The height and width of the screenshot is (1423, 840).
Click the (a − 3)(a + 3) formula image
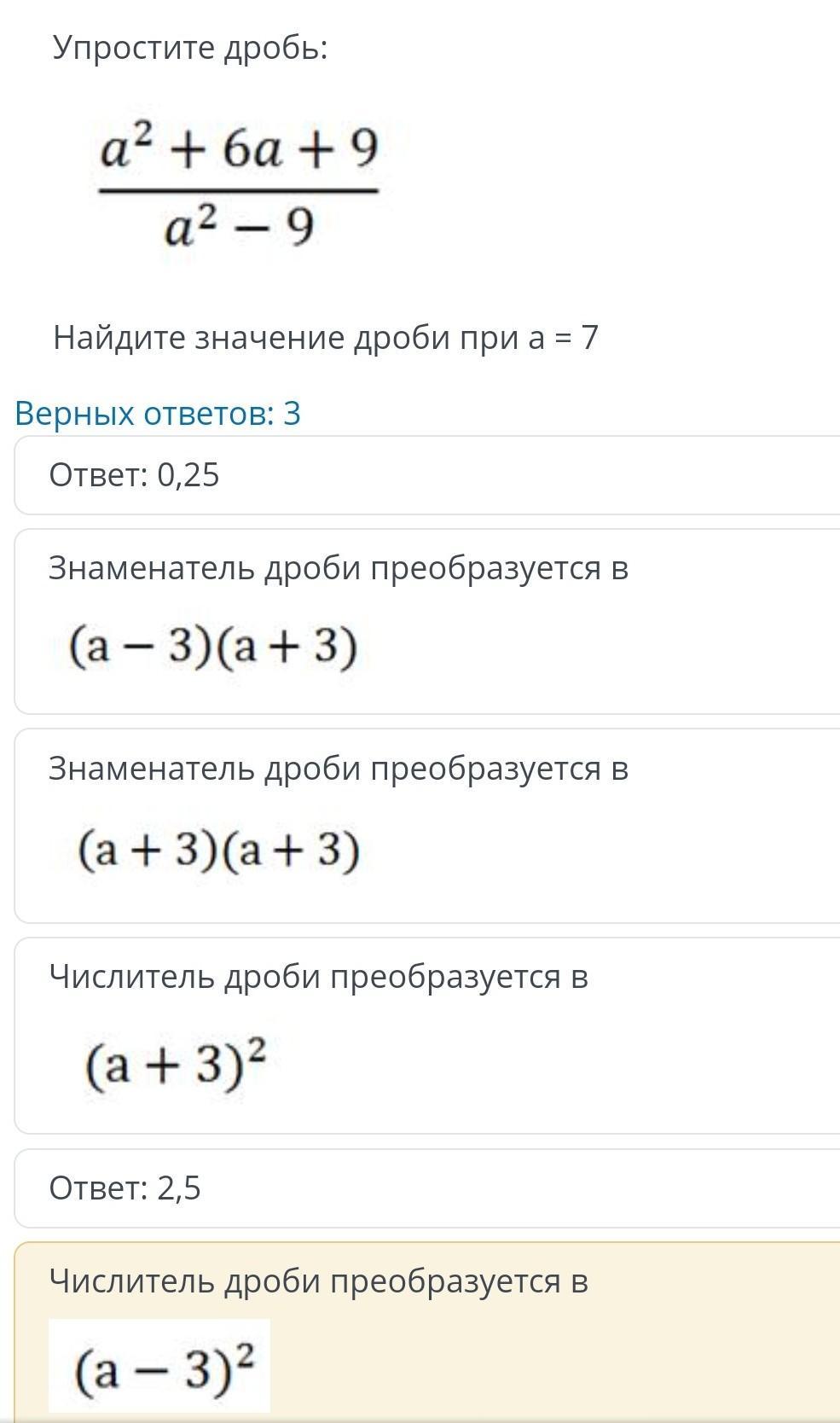pos(212,647)
